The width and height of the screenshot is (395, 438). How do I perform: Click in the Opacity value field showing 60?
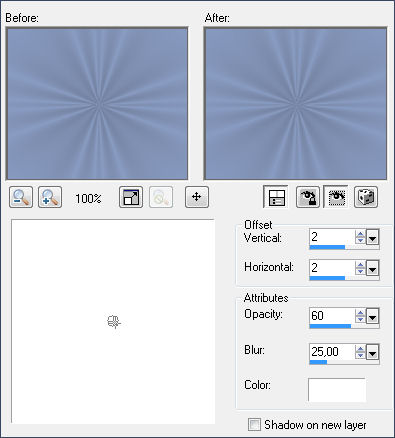(332, 316)
